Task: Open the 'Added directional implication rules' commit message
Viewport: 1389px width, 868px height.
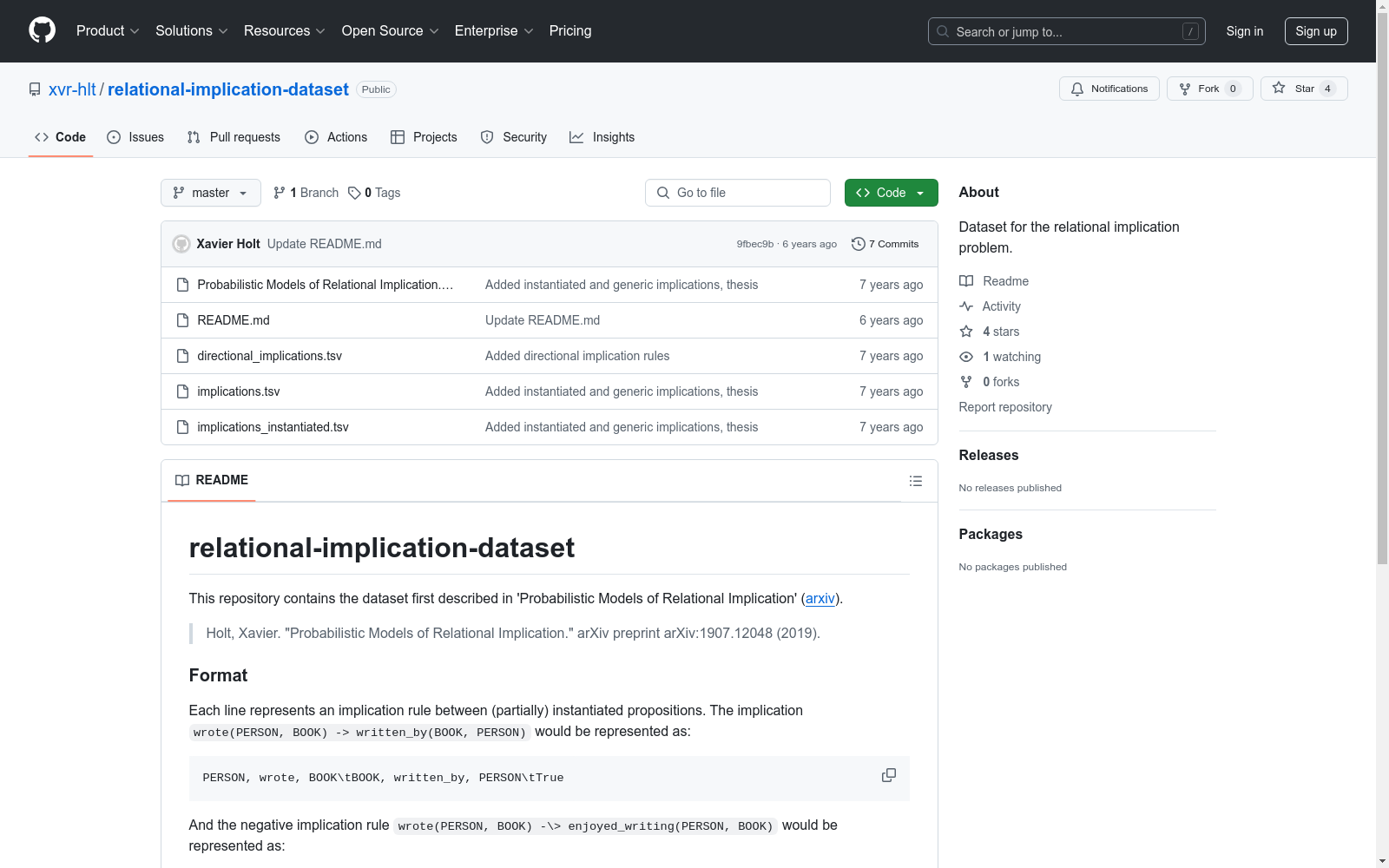Action: [x=577, y=356]
